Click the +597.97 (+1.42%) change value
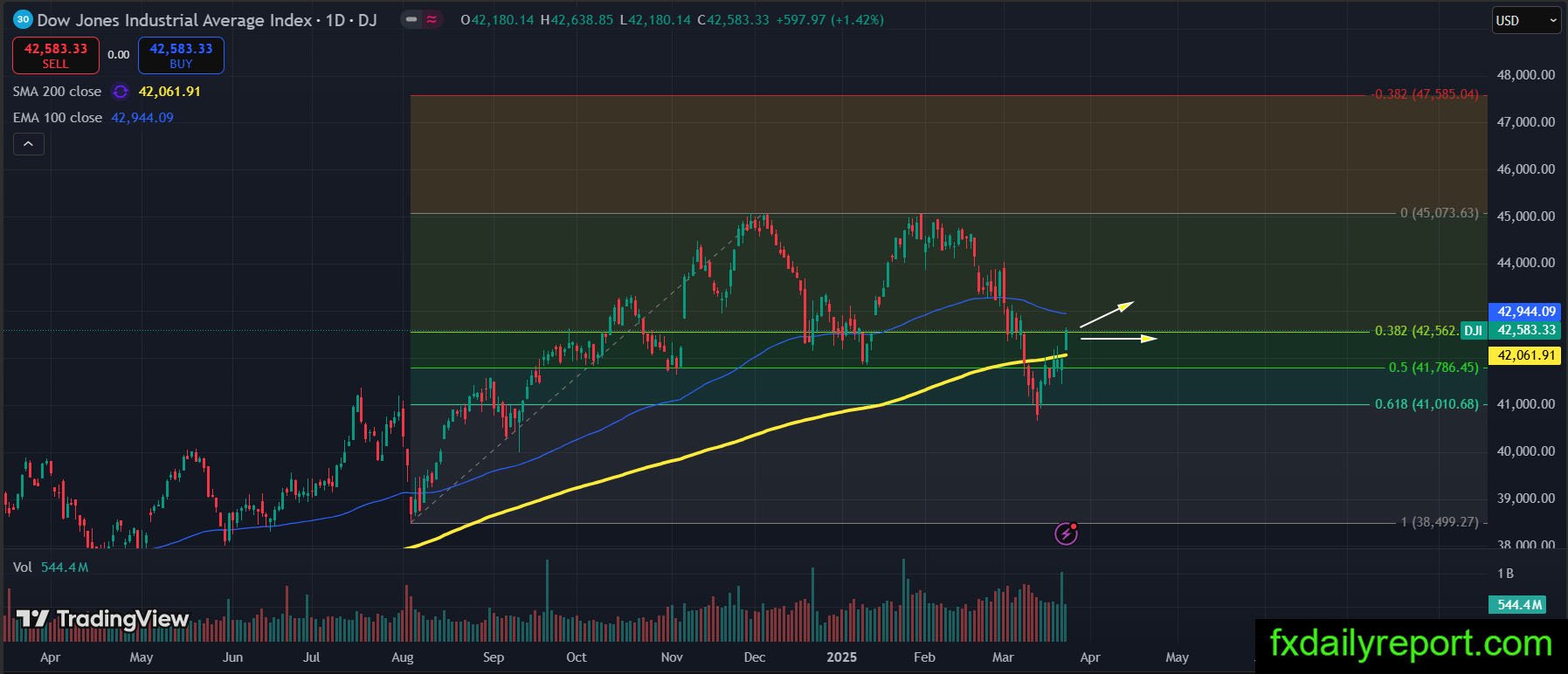This screenshot has height=674, width=1568. pyautogui.click(x=829, y=19)
